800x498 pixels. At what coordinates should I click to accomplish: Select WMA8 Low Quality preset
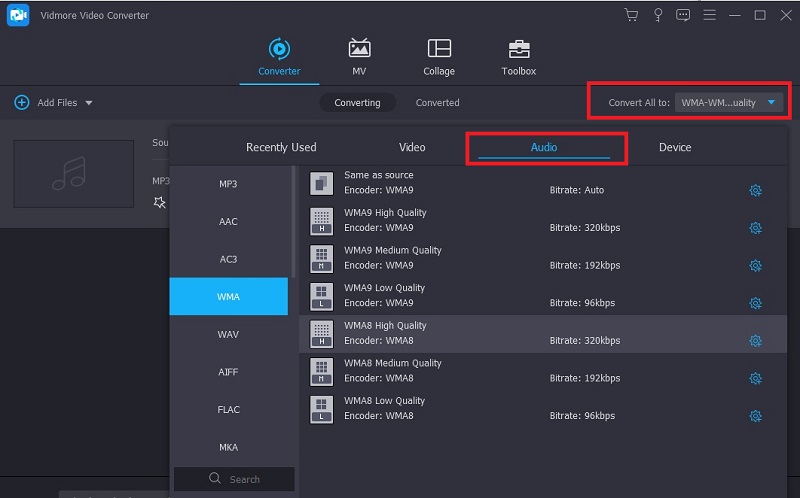[x=542, y=409]
